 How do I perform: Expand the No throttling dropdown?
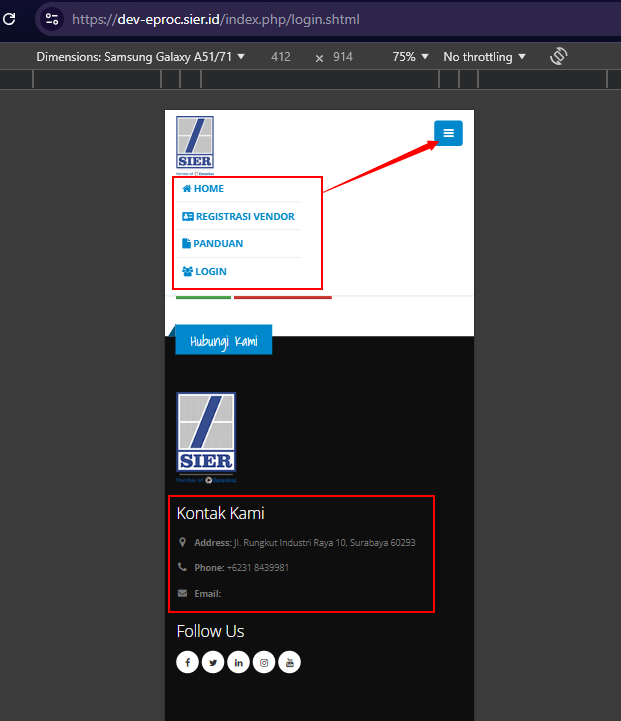(484, 57)
